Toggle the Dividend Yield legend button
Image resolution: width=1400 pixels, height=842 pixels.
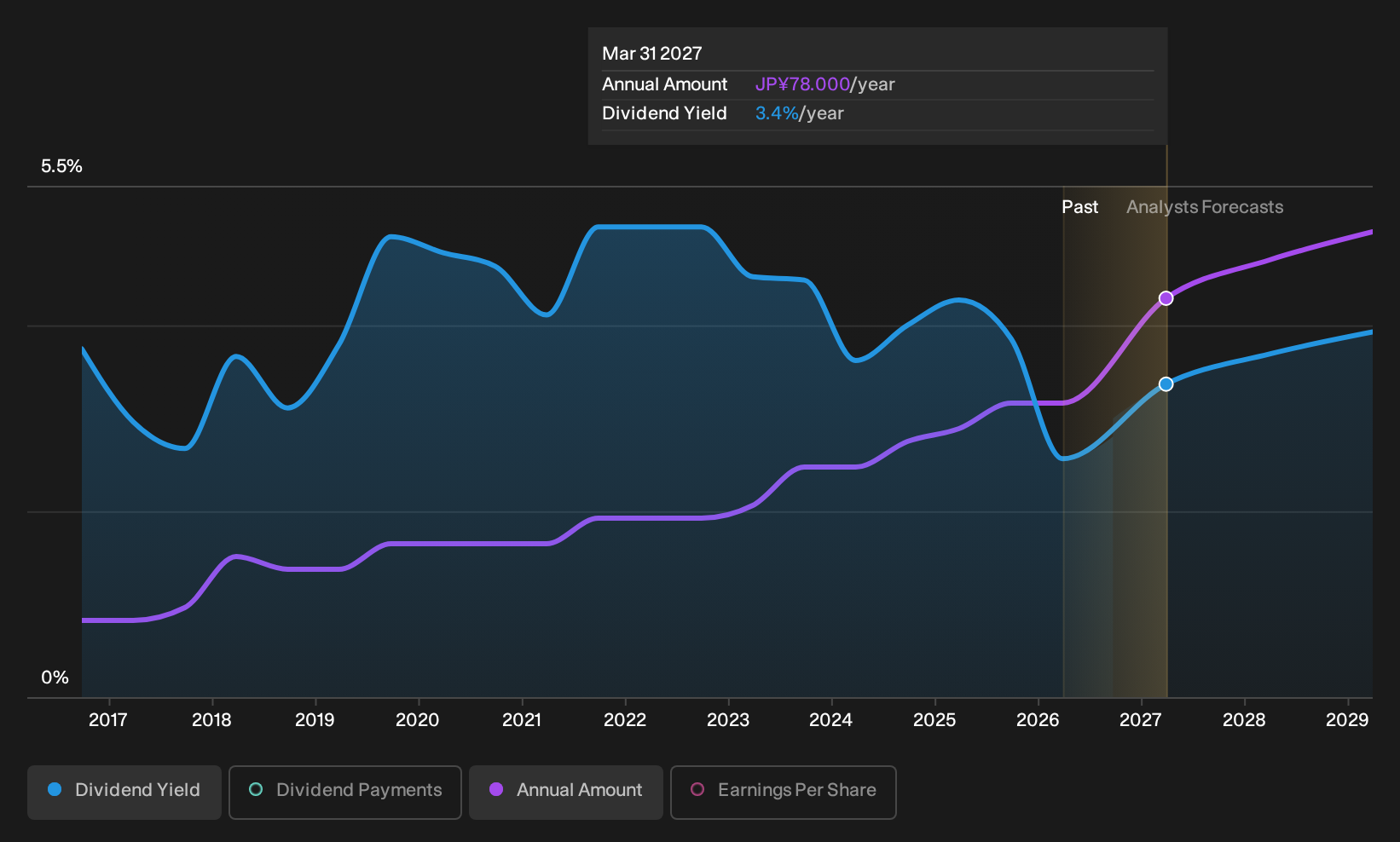[x=124, y=793]
